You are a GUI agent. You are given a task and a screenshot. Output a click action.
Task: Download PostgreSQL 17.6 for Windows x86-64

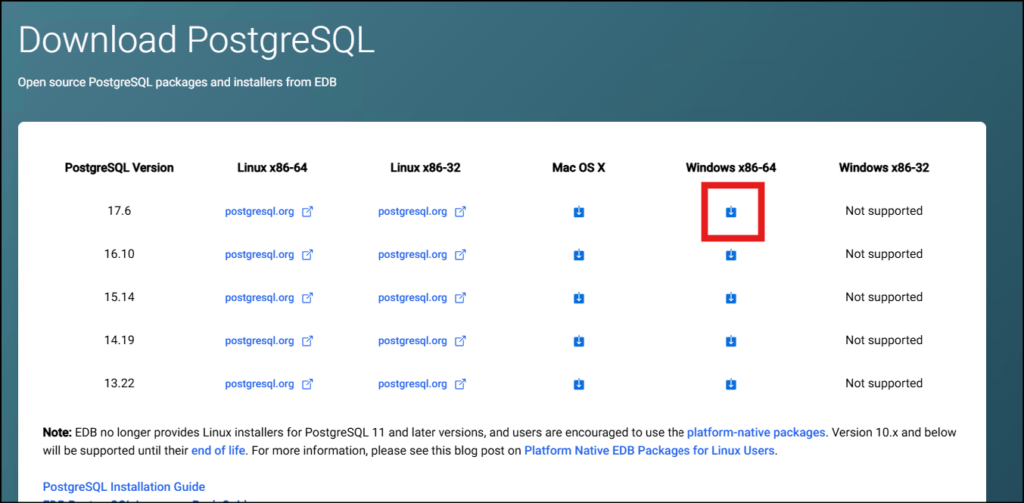coord(731,211)
